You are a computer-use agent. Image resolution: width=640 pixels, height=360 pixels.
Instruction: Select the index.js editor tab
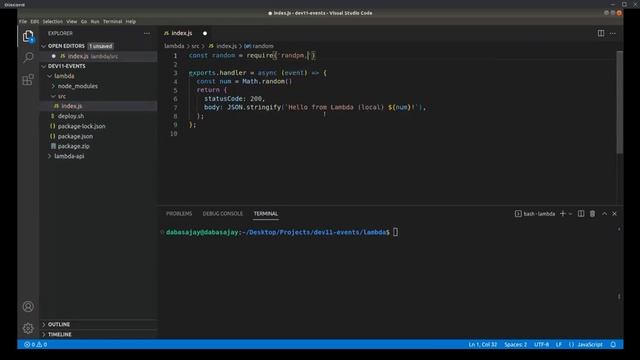pos(182,33)
